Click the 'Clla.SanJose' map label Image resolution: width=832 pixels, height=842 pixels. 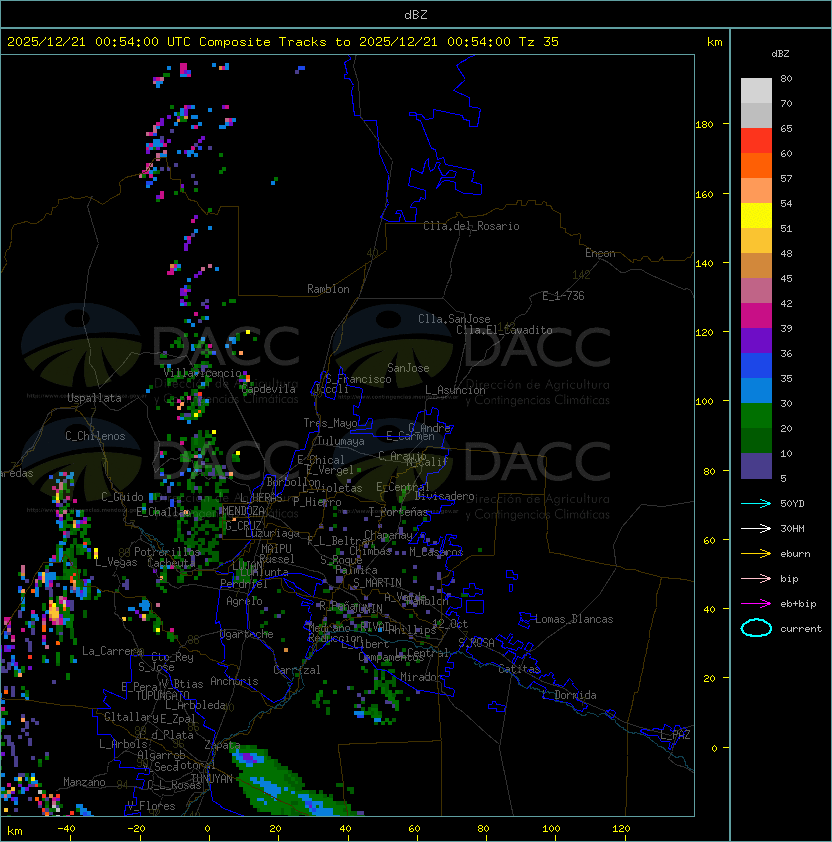454,319
